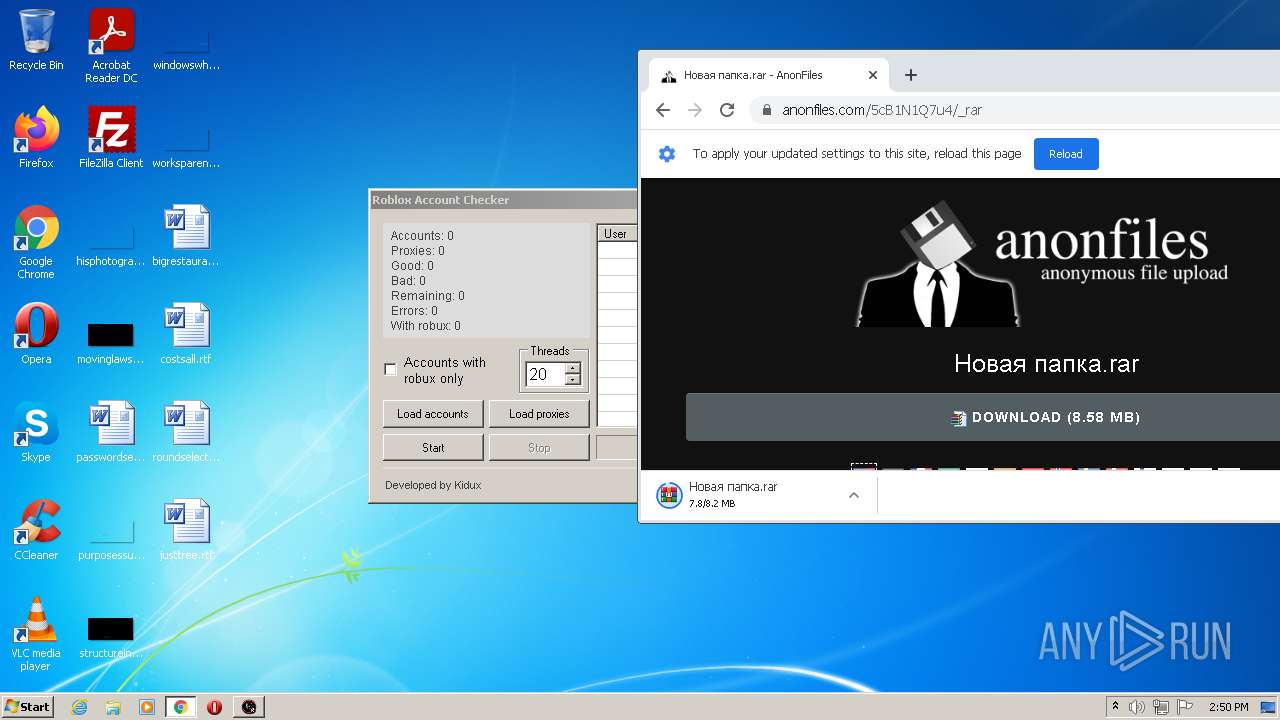Click the anonfiles logo
Image resolution: width=1280 pixels, height=720 pixels.
(1041, 262)
